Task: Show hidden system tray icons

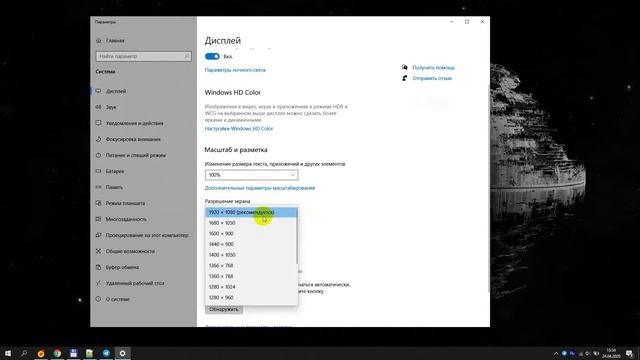Action: (x=556, y=353)
